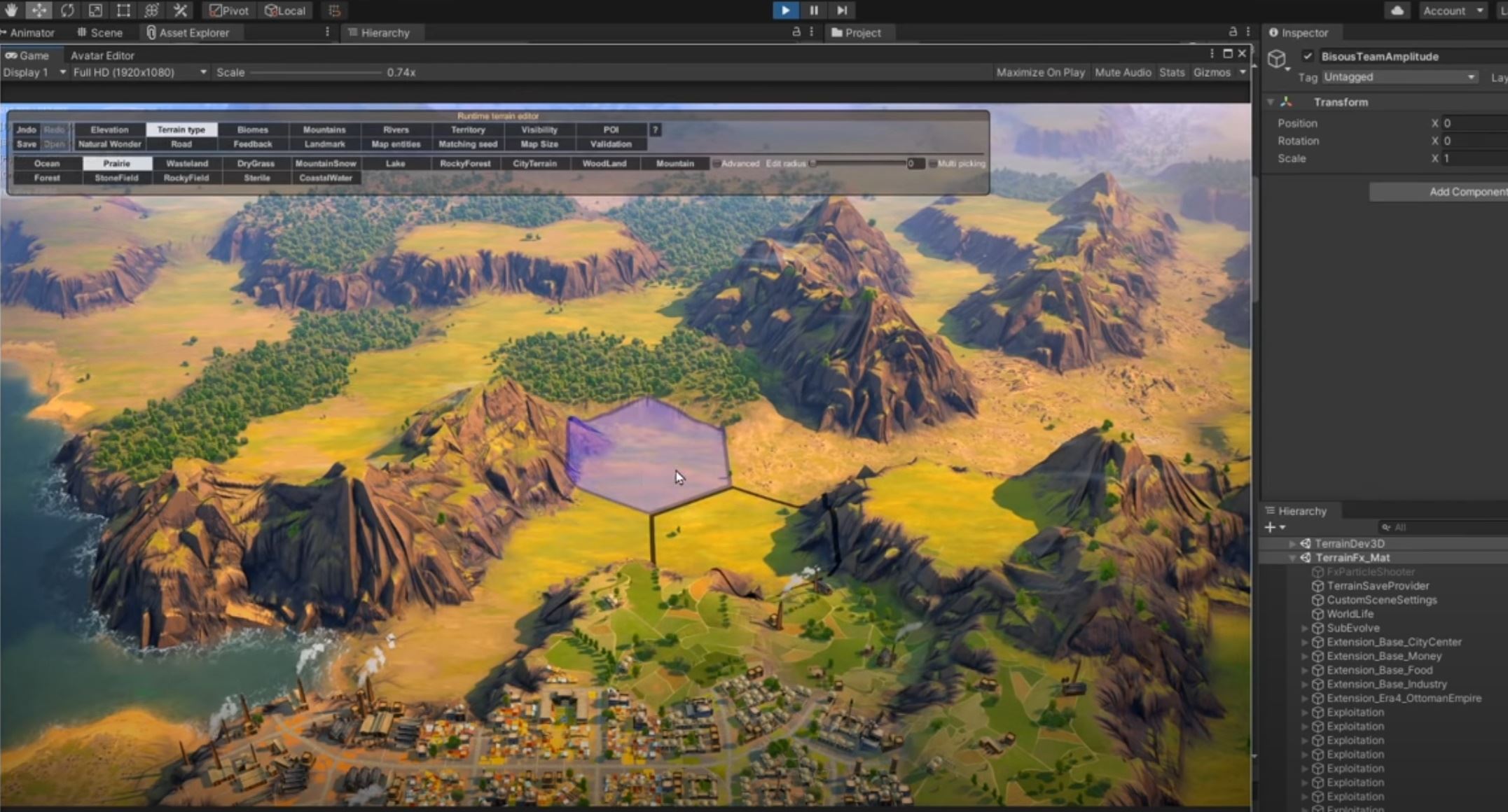Screen dimensions: 1508x812
Task: Toggle the BisousTeamAmplitude active checkbox
Action: [1308, 56]
